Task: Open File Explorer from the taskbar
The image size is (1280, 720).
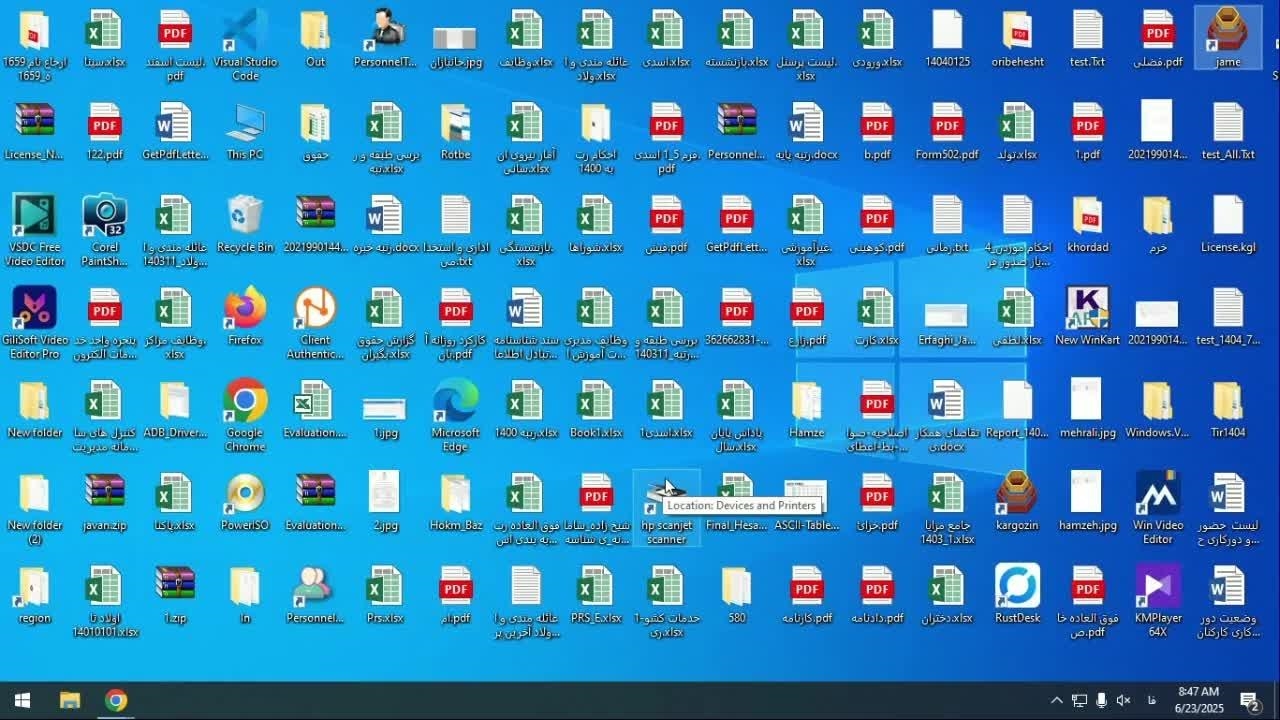Action: 69,700
